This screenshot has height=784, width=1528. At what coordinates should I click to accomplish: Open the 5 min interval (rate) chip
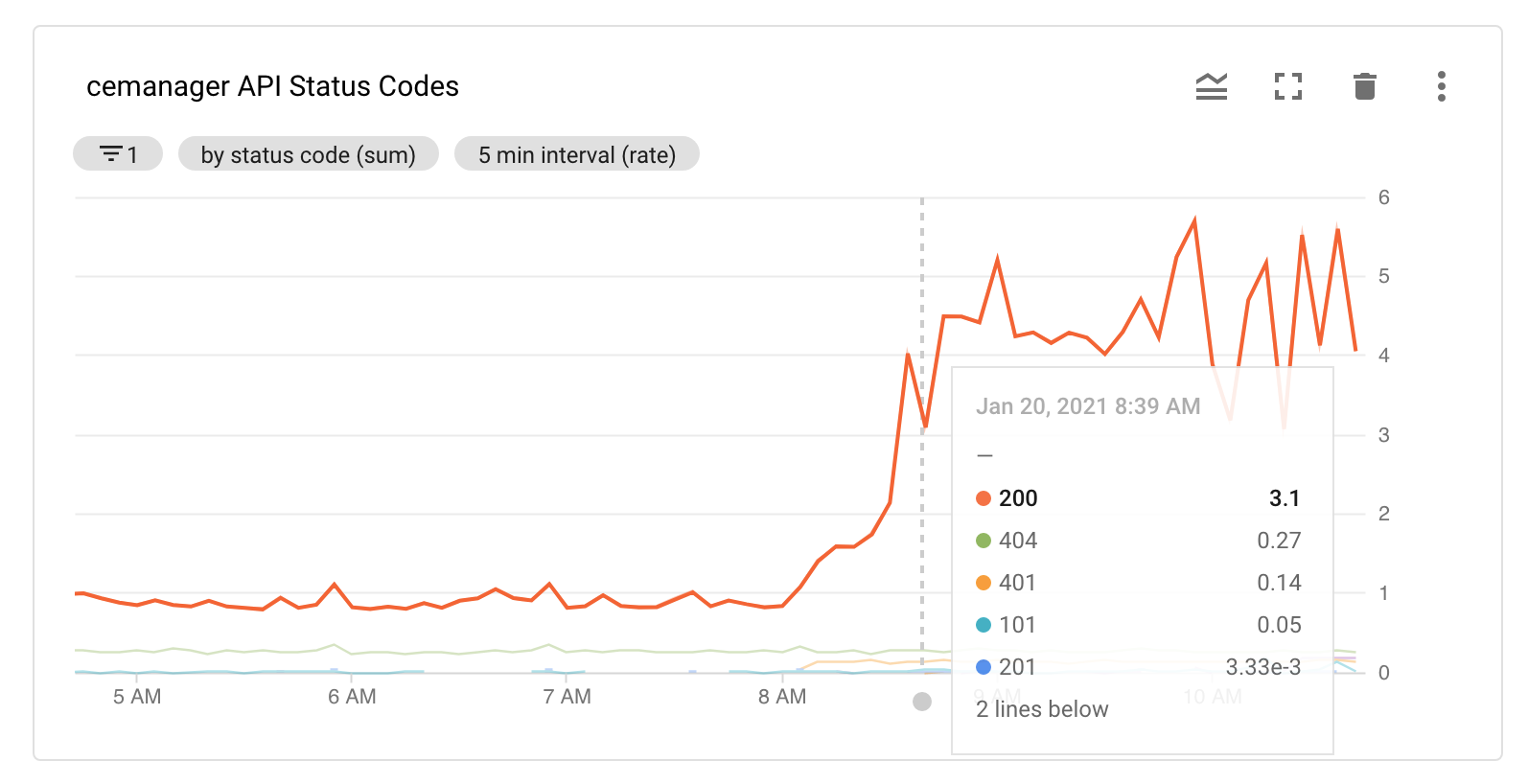[x=576, y=153]
